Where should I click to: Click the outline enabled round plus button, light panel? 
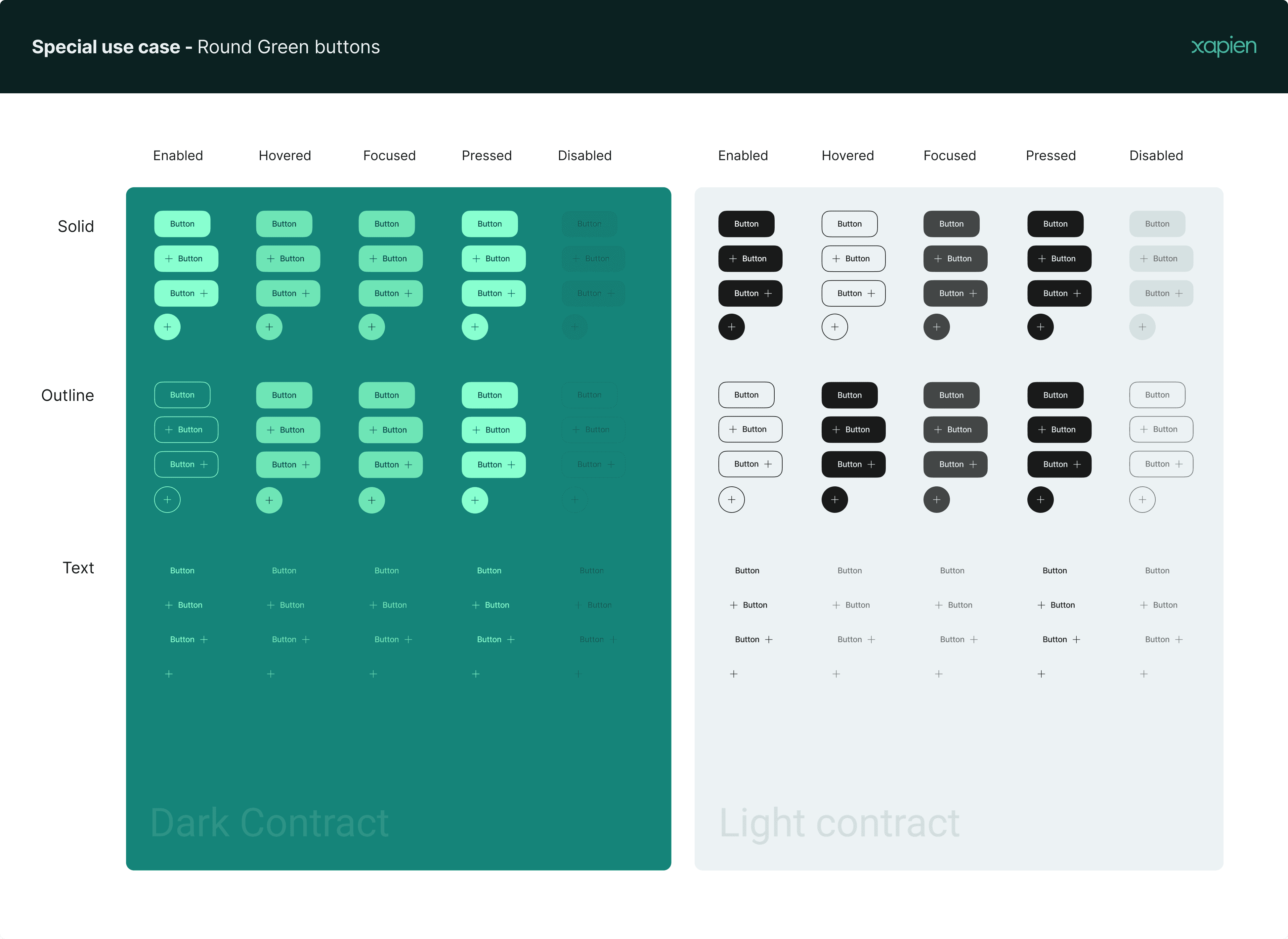(x=731, y=500)
